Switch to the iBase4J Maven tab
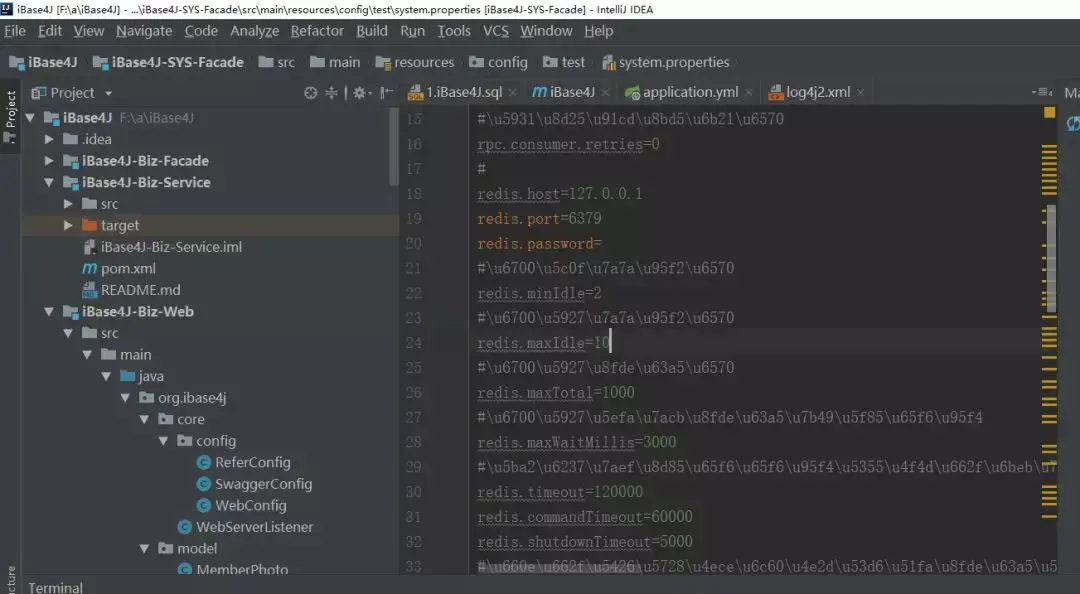1080x594 pixels. point(563,92)
